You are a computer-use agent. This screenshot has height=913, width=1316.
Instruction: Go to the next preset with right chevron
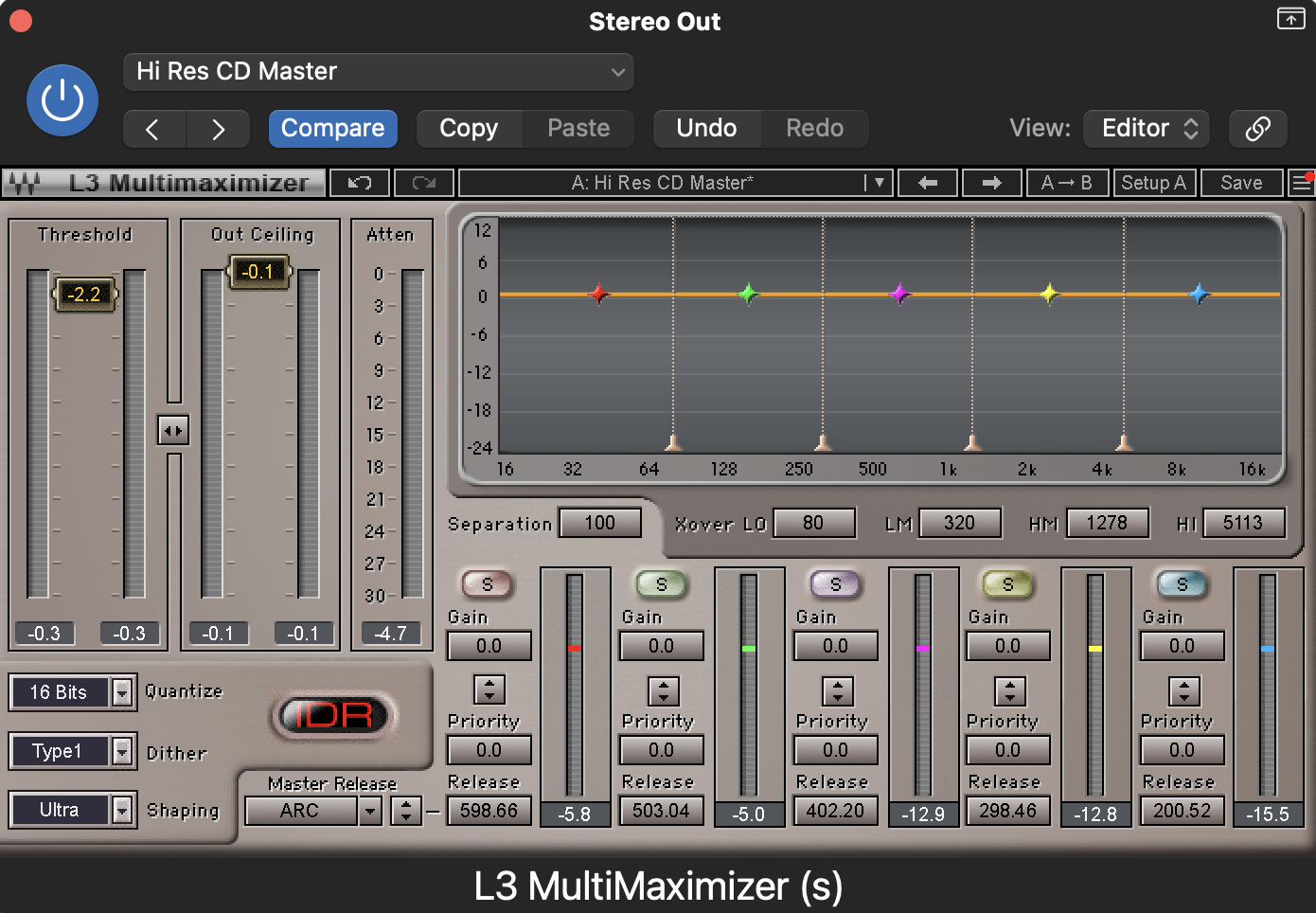click(x=219, y=129)
